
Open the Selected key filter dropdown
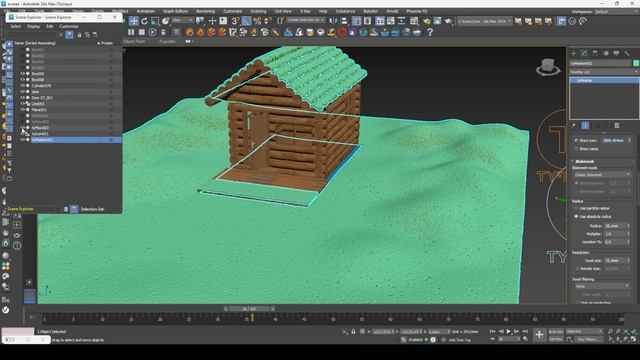point(584,331)
